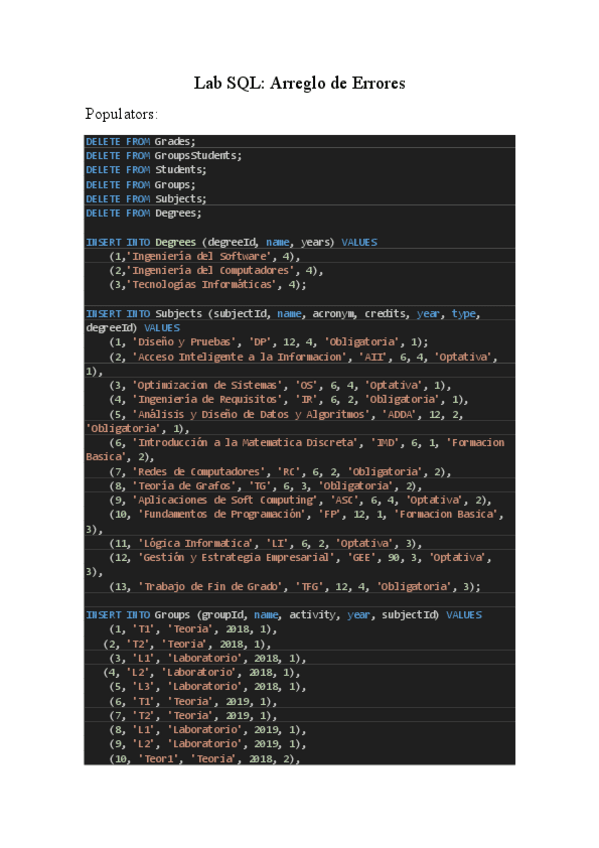Click the 'Populators:' heading text
This screenshot has width=599, height=848.
[122, 114]
